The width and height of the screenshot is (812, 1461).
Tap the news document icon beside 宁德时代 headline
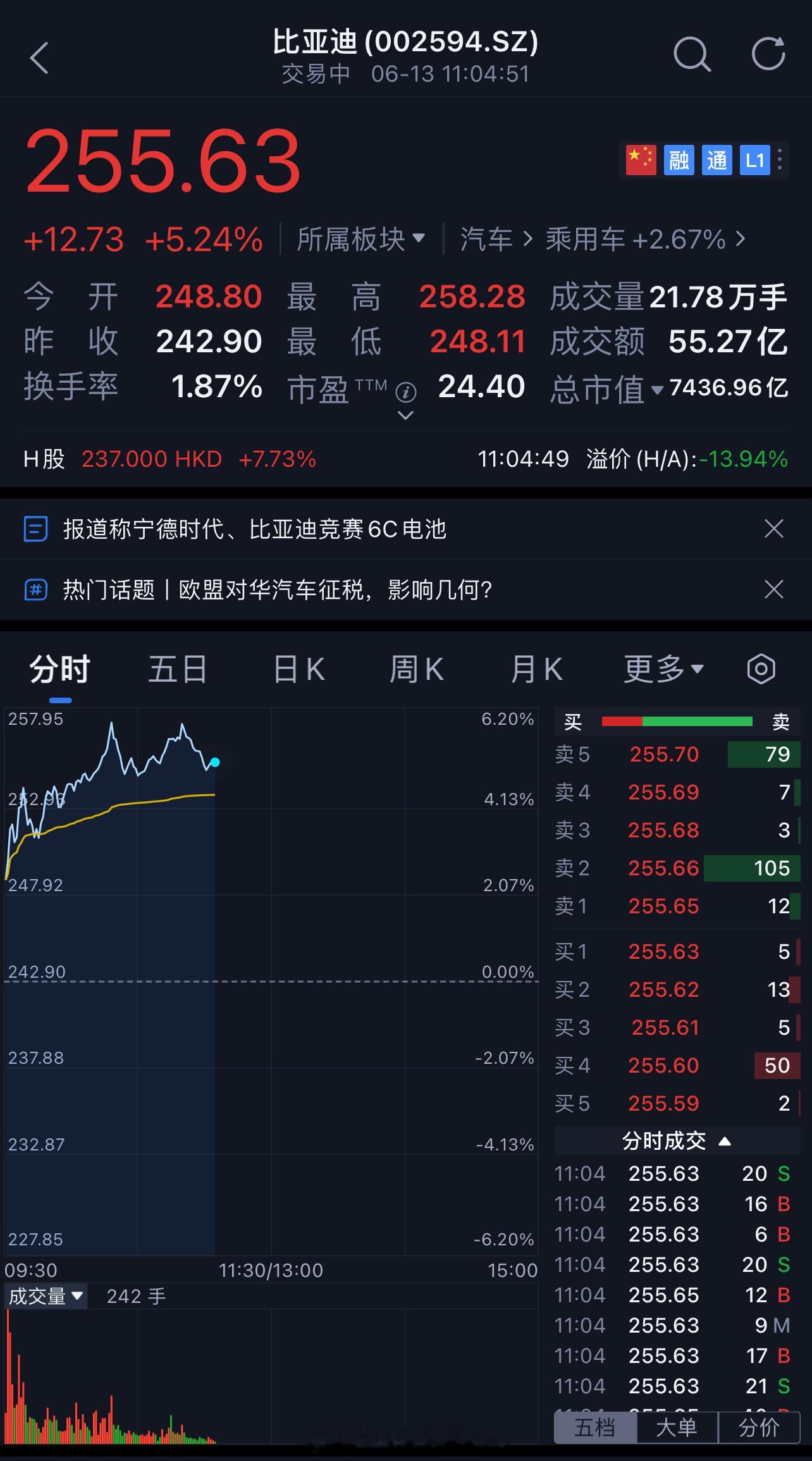35,529
